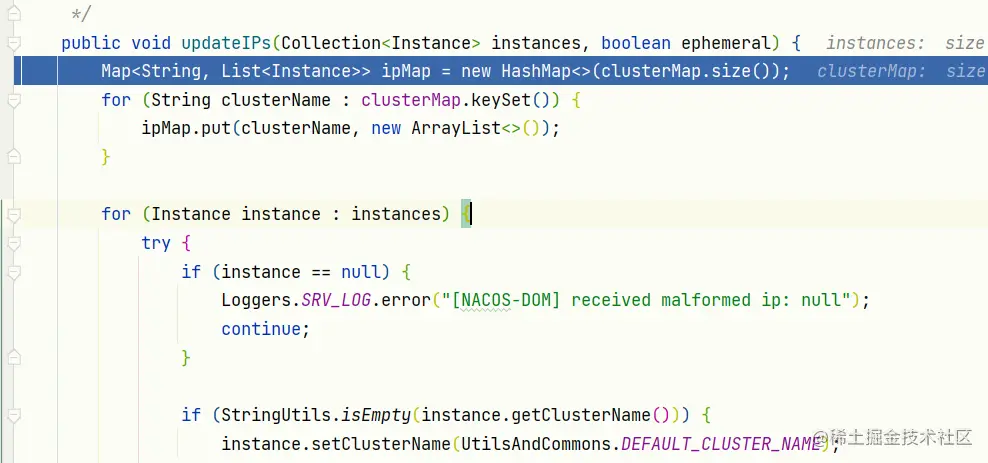Click the 'public' keyword
This screenshot has height=463, width=988.
(x=91, y=43)
